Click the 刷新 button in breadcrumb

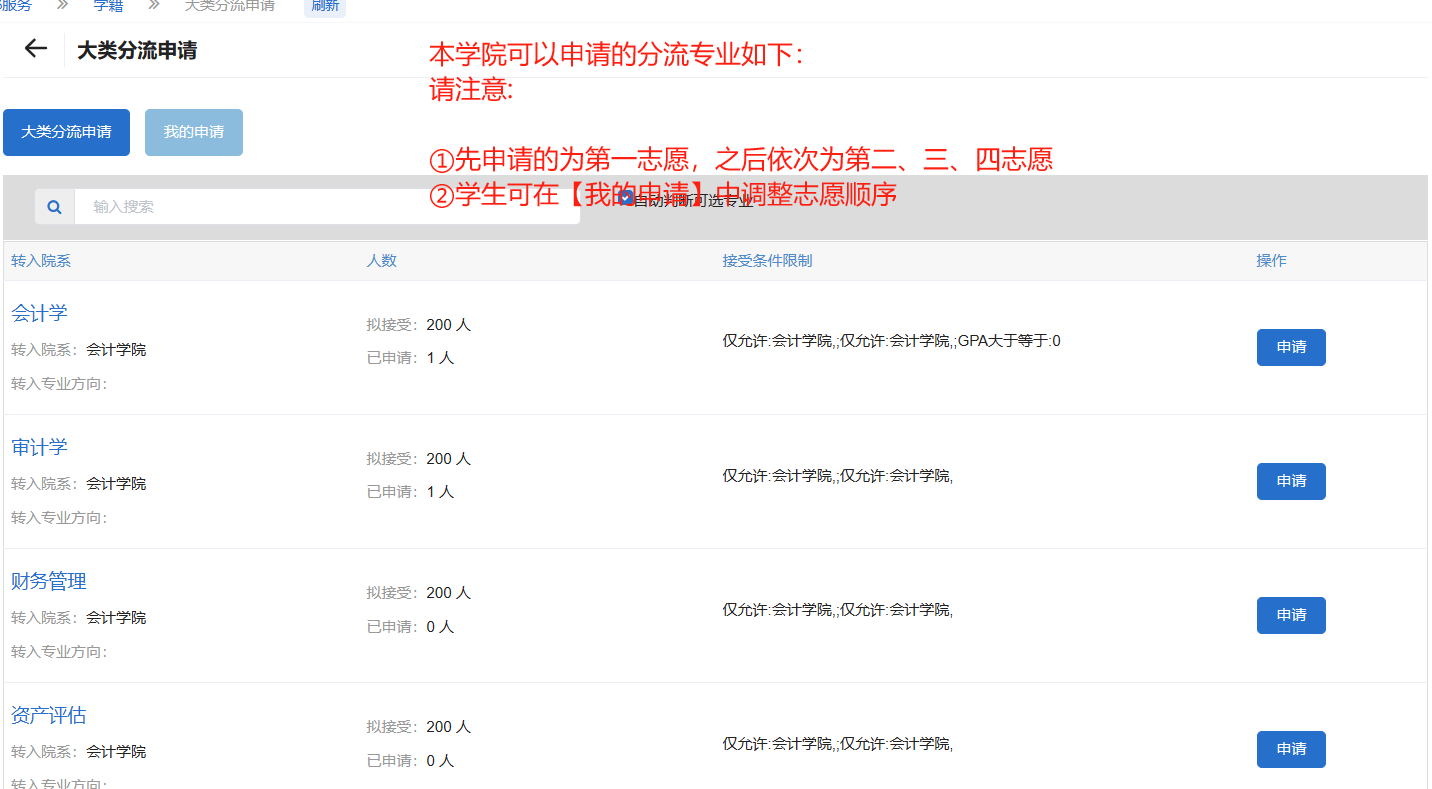[x=324, y=6]
